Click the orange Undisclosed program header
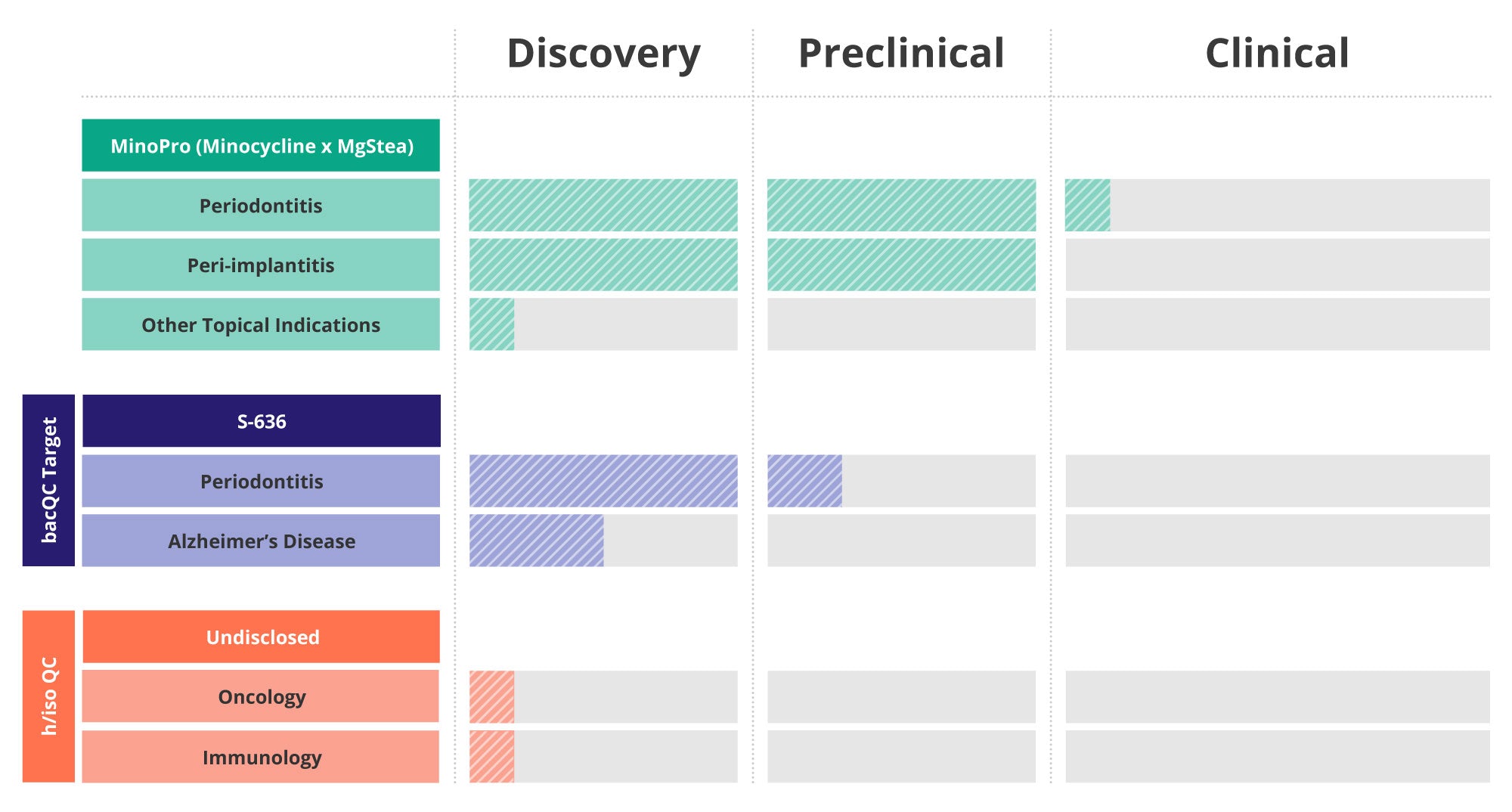Image resolution: width=1512 pixels, height=812 pixels. (262, 637)
